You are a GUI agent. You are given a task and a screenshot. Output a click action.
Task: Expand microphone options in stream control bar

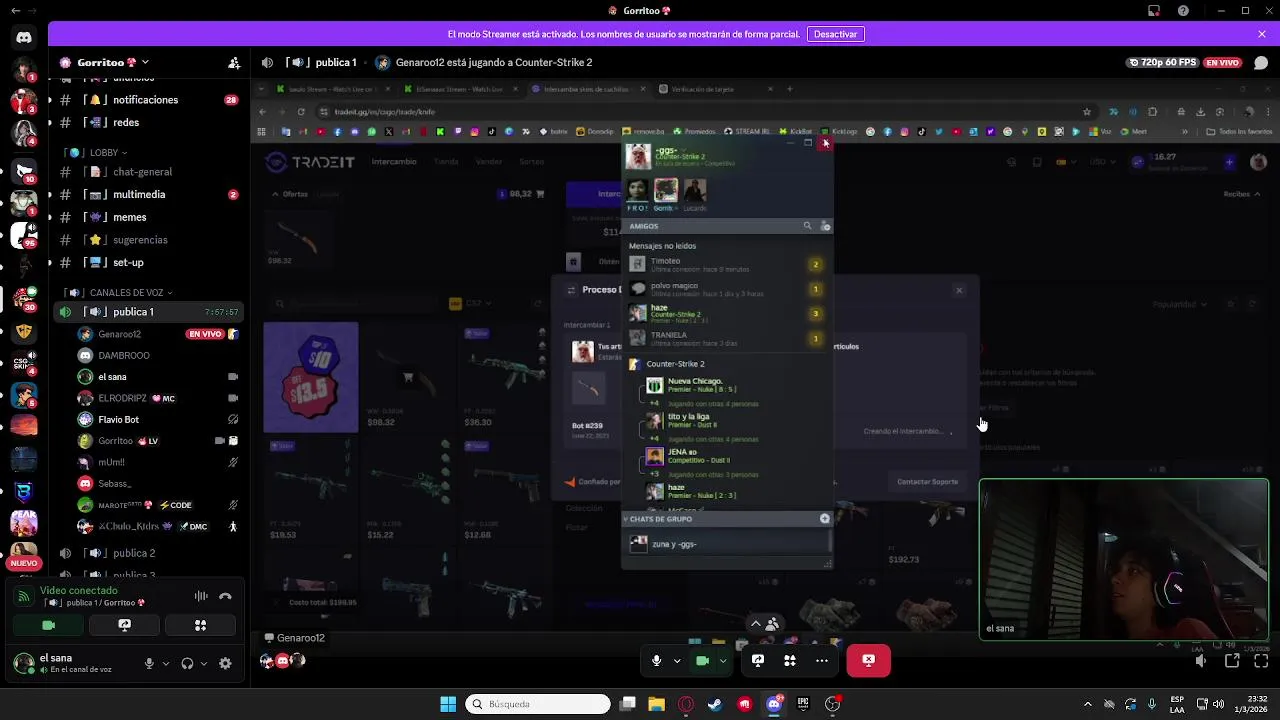(x=677, y=660)
